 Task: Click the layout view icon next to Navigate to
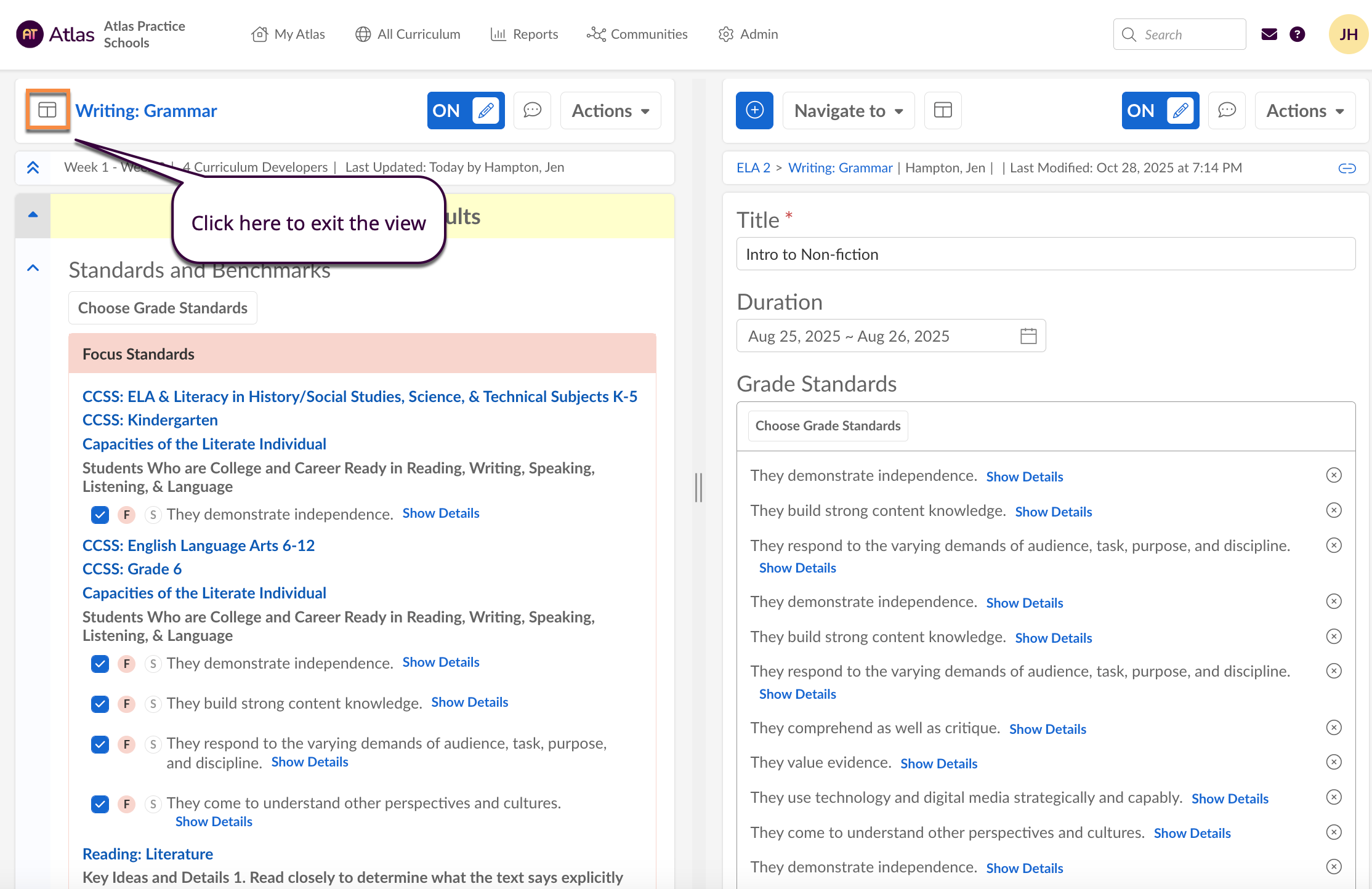tap(943, 110)
